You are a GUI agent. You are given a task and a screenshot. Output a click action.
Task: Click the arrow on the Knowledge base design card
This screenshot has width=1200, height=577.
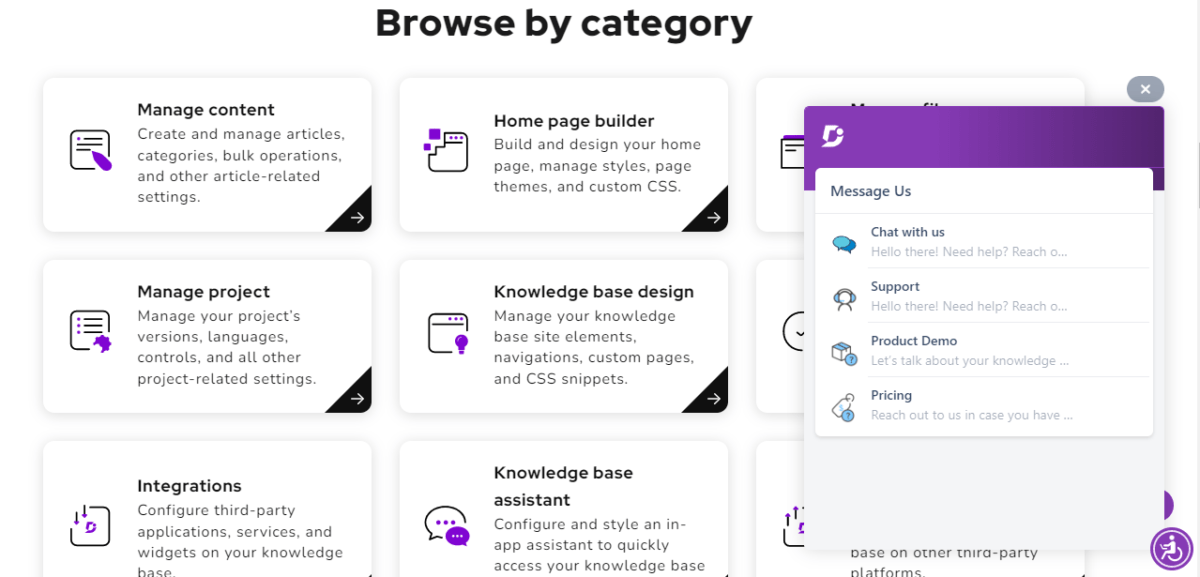coord(712,397)
